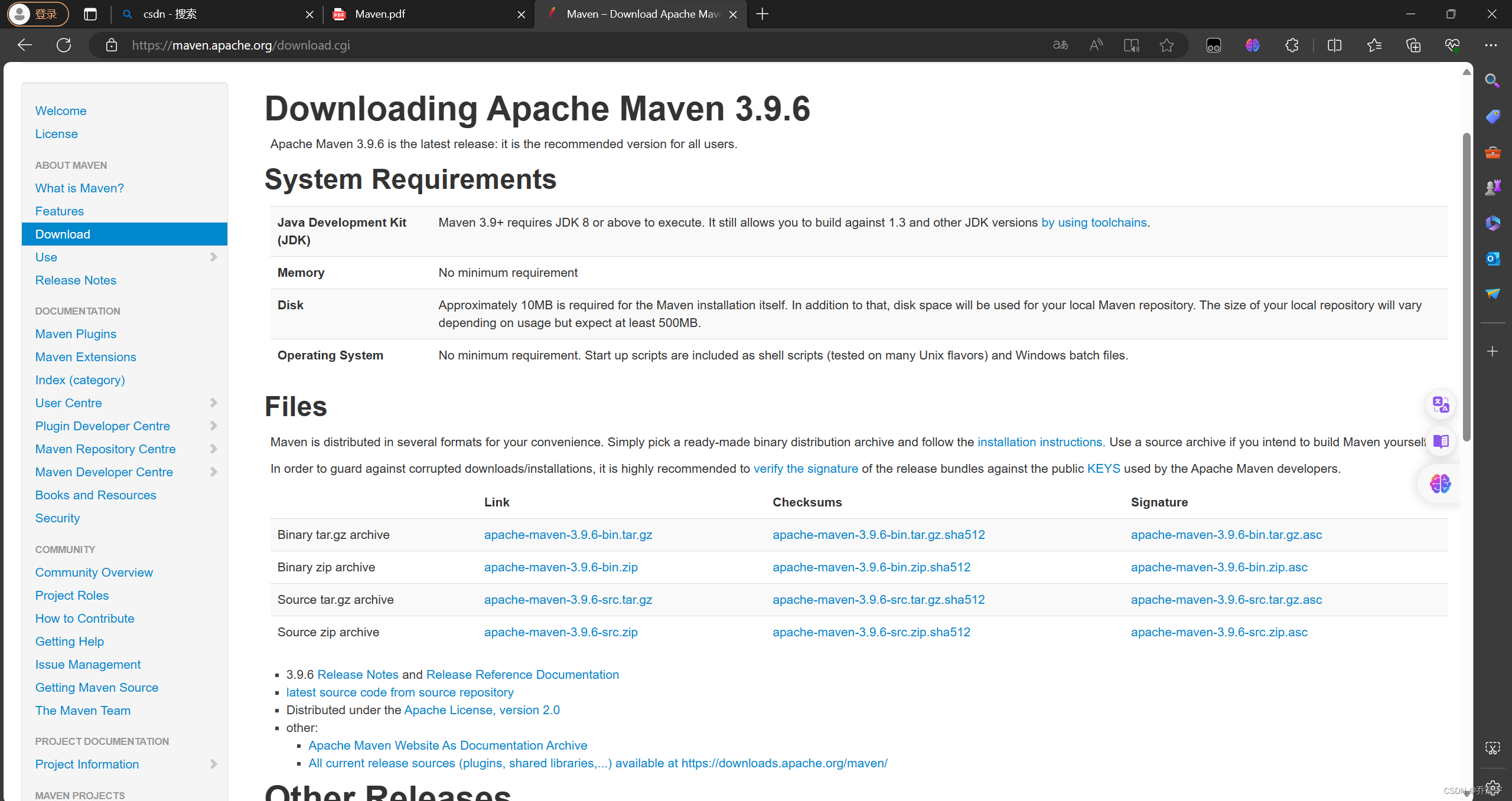
Task: Expand Maven Repository Centre
Action: pos(213,449)
